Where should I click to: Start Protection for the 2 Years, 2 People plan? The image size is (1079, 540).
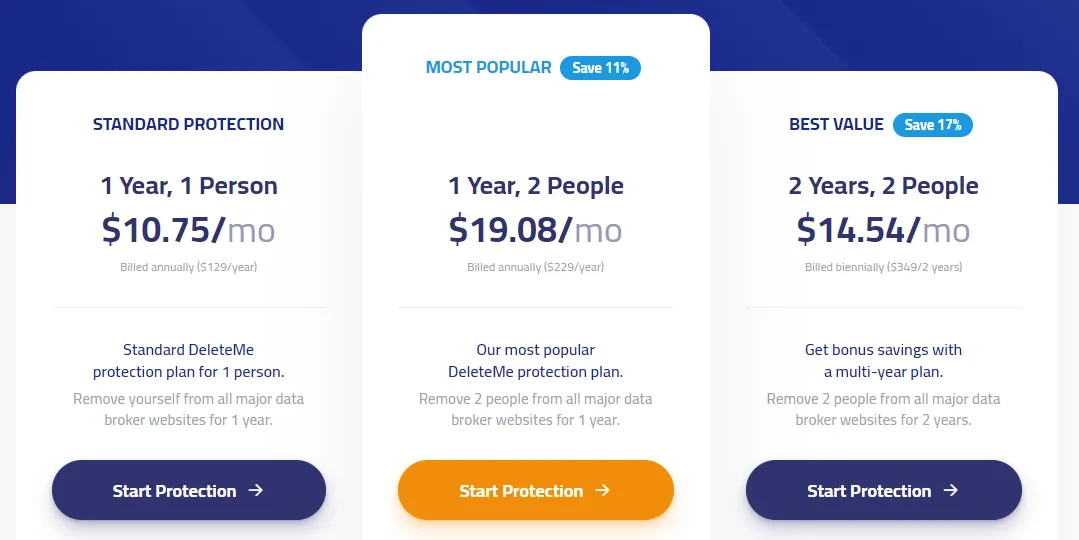(x=883, y=490)
